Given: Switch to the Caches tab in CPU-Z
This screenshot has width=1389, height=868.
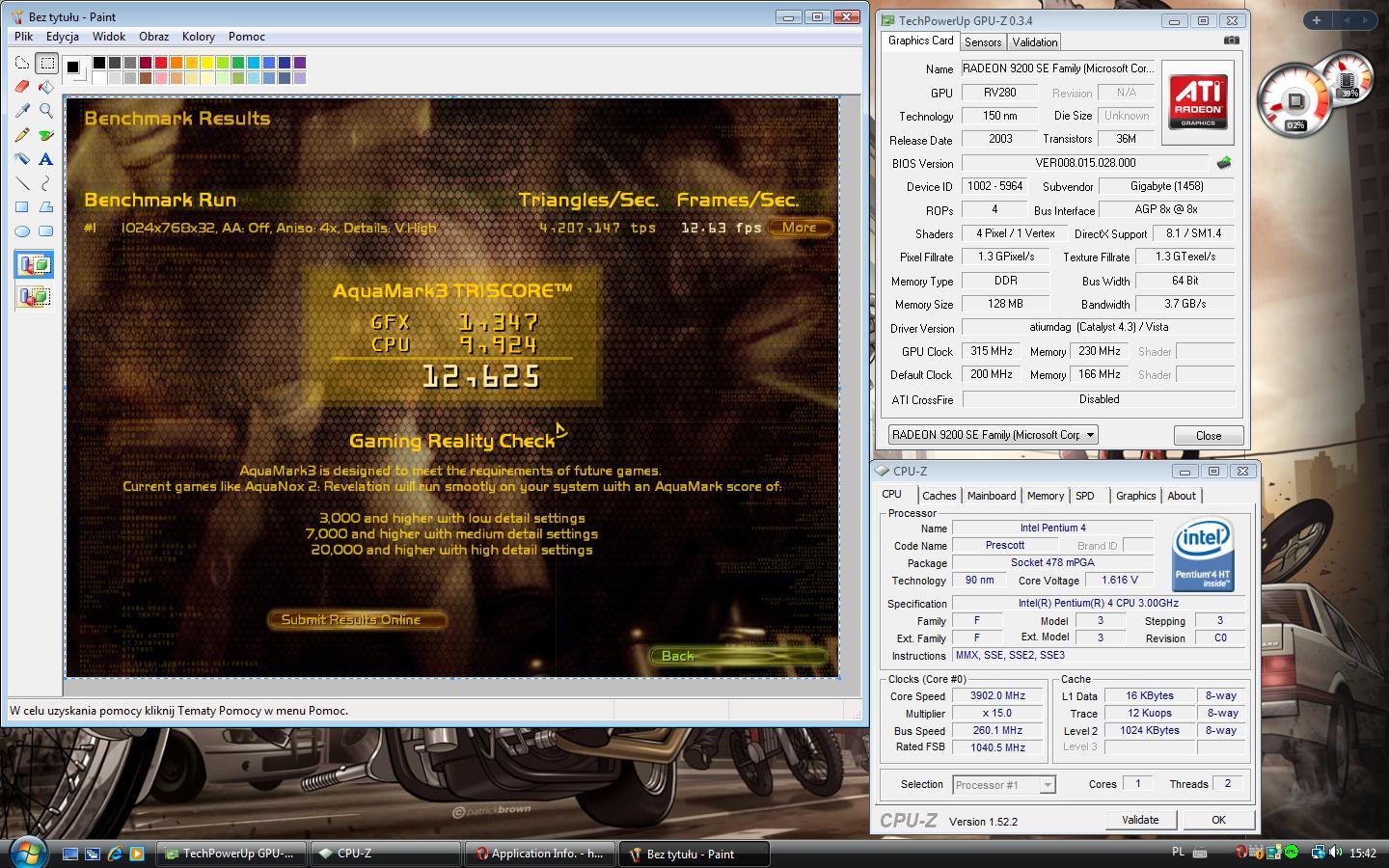Looking at the screenshot, I should point(939,496).
